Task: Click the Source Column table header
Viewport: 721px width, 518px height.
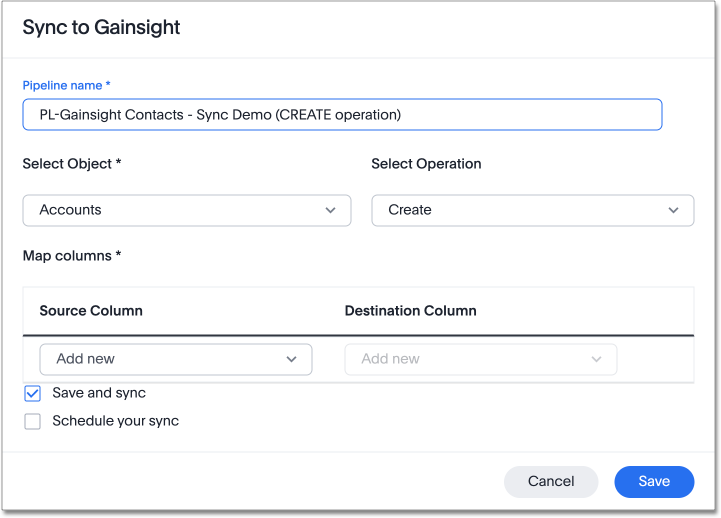Action: pos(91,311)
